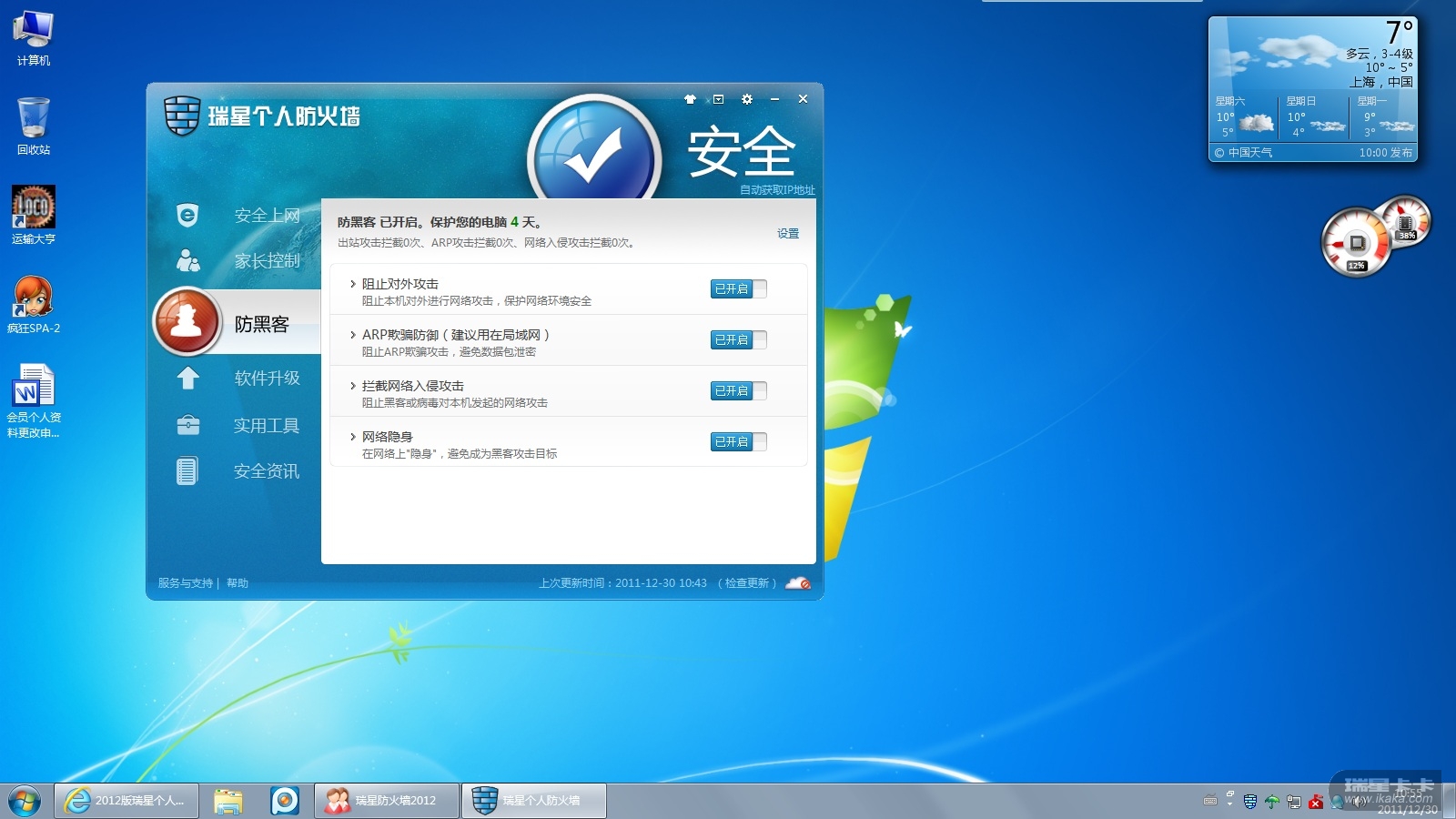The image size is (1456, 819).
Task: Open the Windows Start button
Action: point(25,801)
